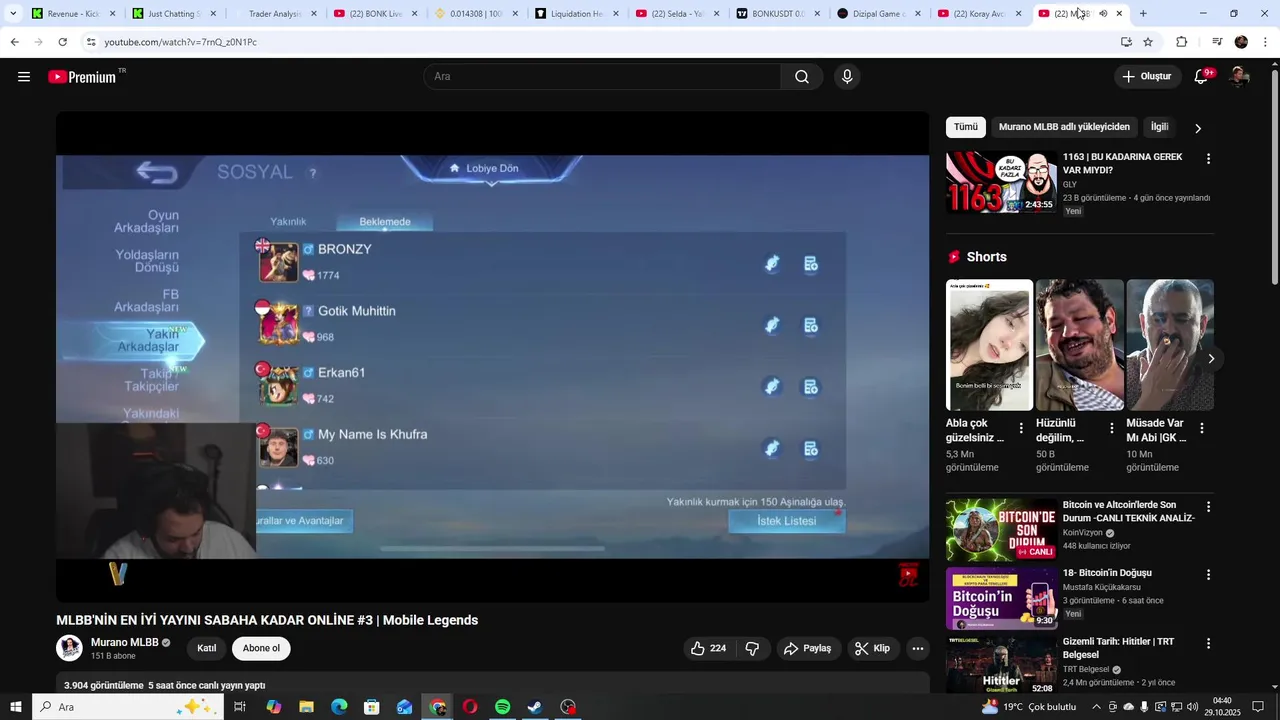This screenshot has width=1280, height=720.
Task: Open Steam from the taskbar
Action: pyautogui.click(x=535, y=707)
